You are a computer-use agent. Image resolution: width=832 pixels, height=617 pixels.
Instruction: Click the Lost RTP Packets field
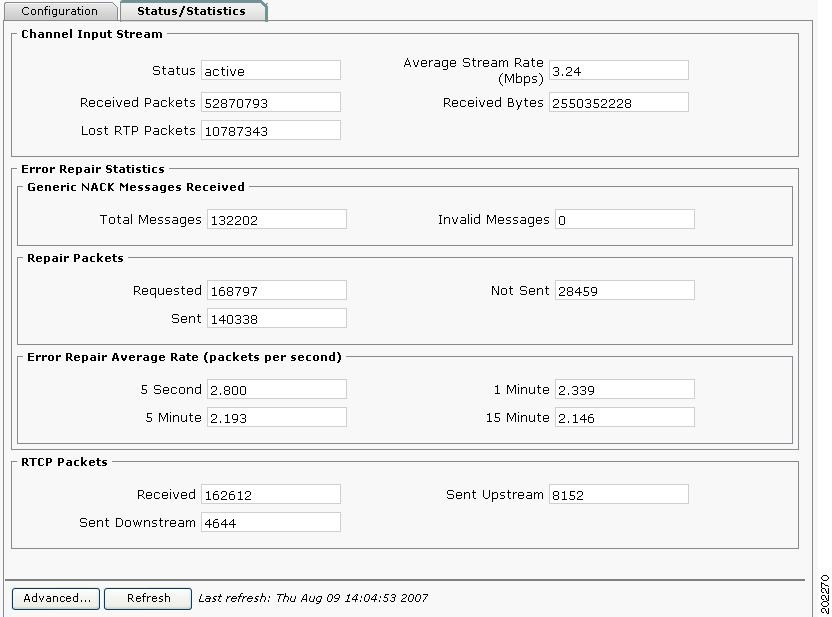271,131
